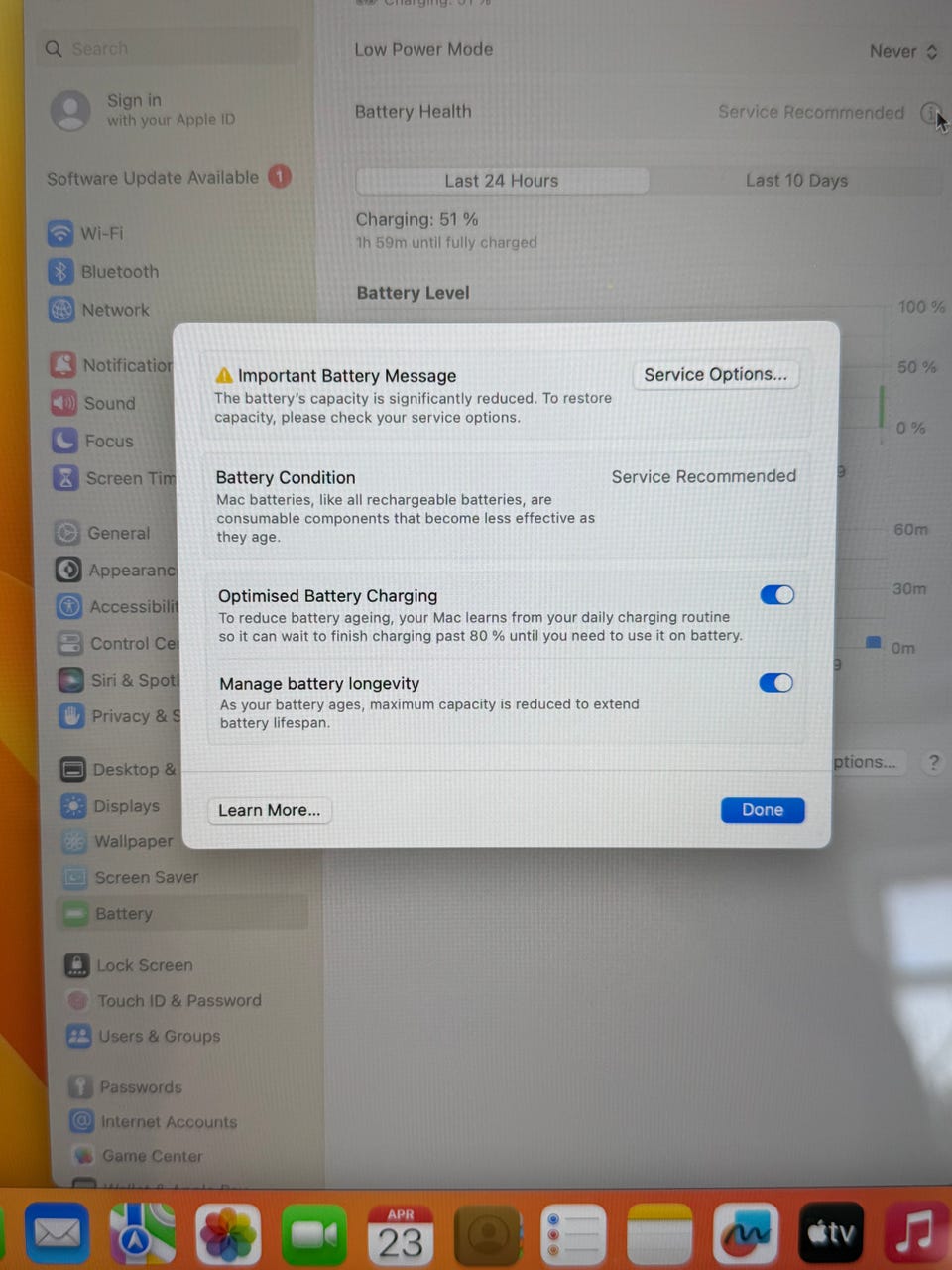Image resolution: width=952 pixels, height=1270 pixels.
Task: Open Contacts app in the Dock
Action: click(x=487, y=1234)
